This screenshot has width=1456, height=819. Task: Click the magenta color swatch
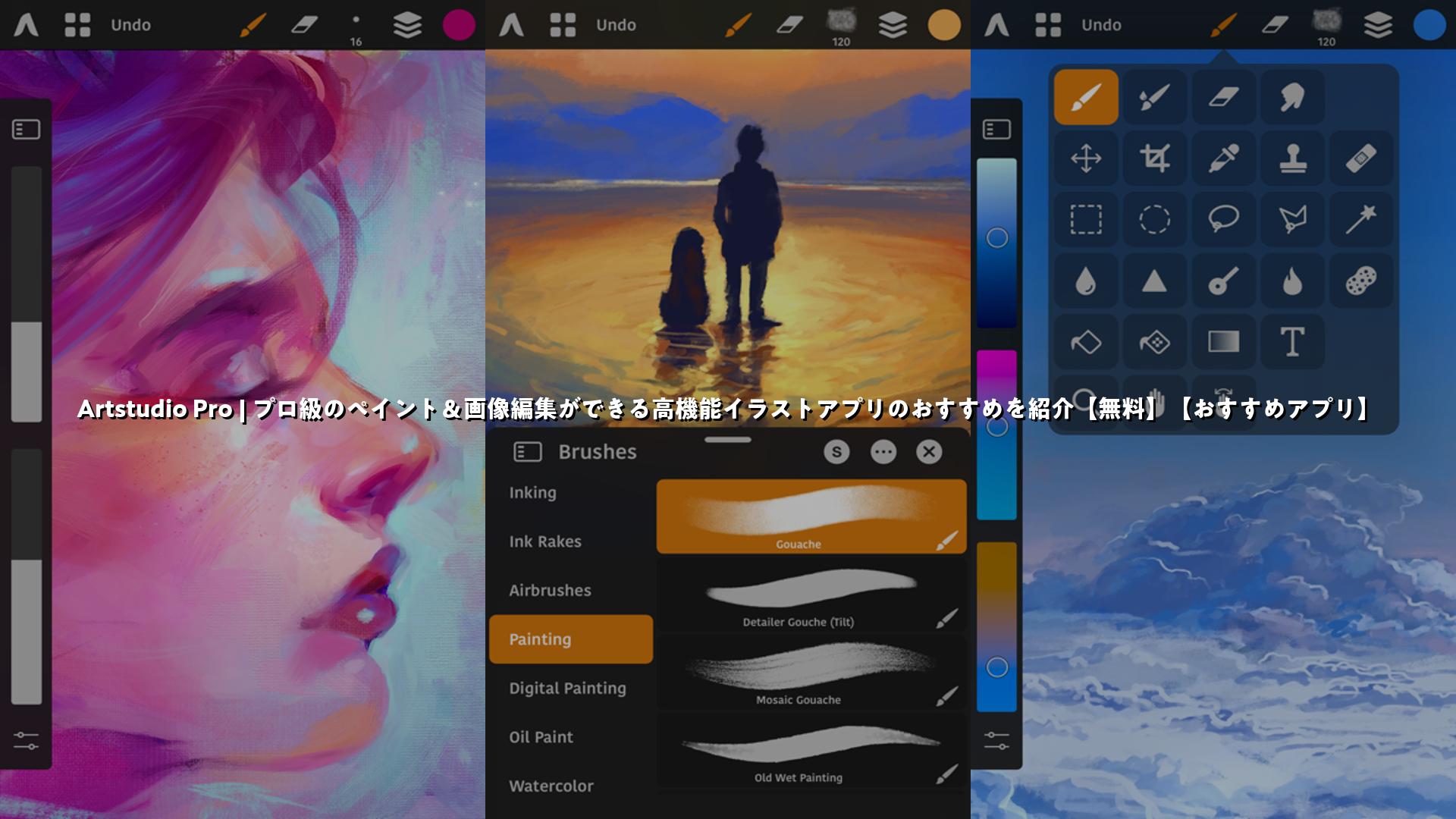tap(459, 25)
